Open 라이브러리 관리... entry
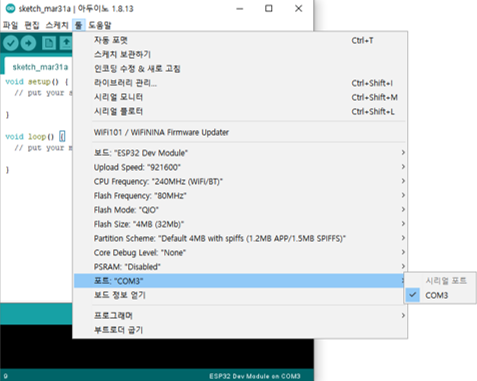This screenshot has height=381, width=477. tap(240, 83)
